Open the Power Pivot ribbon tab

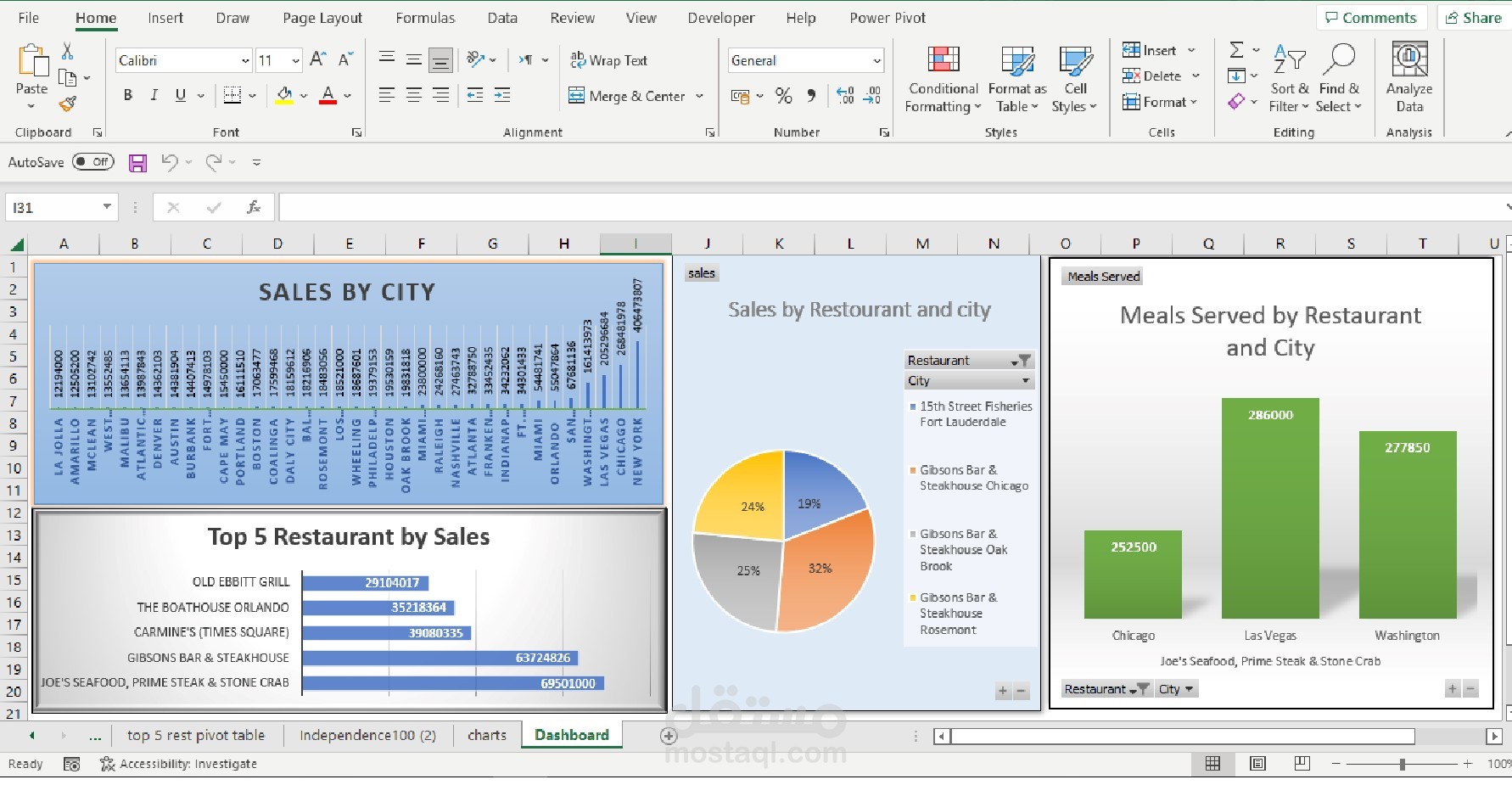click(887, 17)
